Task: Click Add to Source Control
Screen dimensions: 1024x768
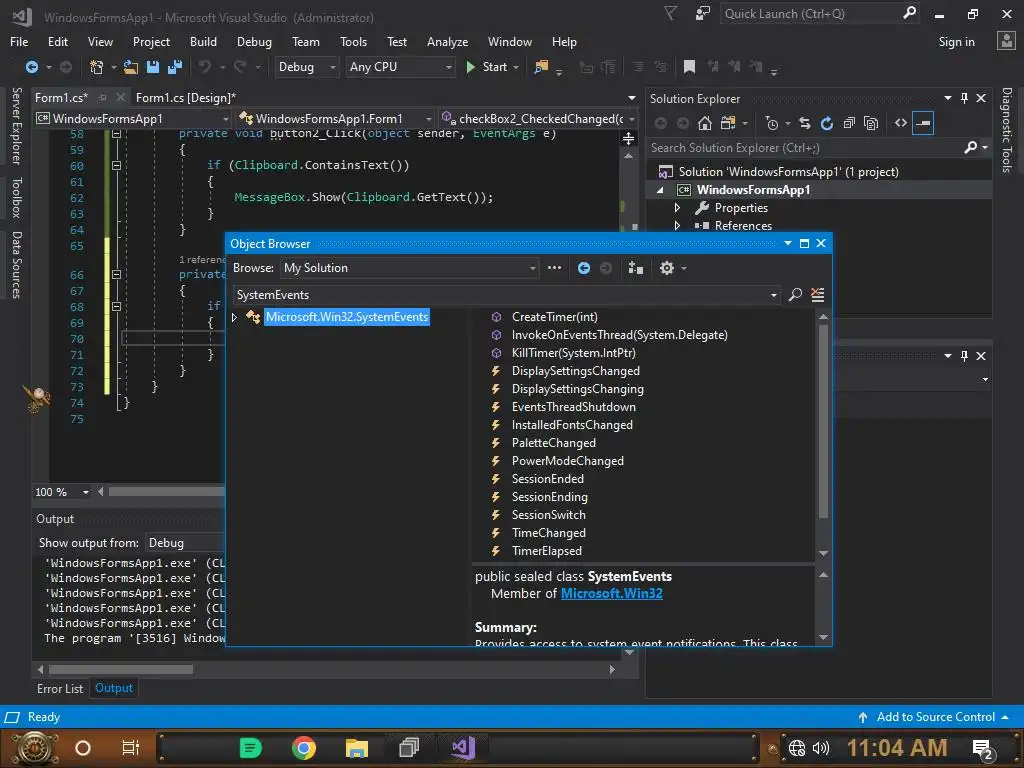Action: (x=935, y=717)
